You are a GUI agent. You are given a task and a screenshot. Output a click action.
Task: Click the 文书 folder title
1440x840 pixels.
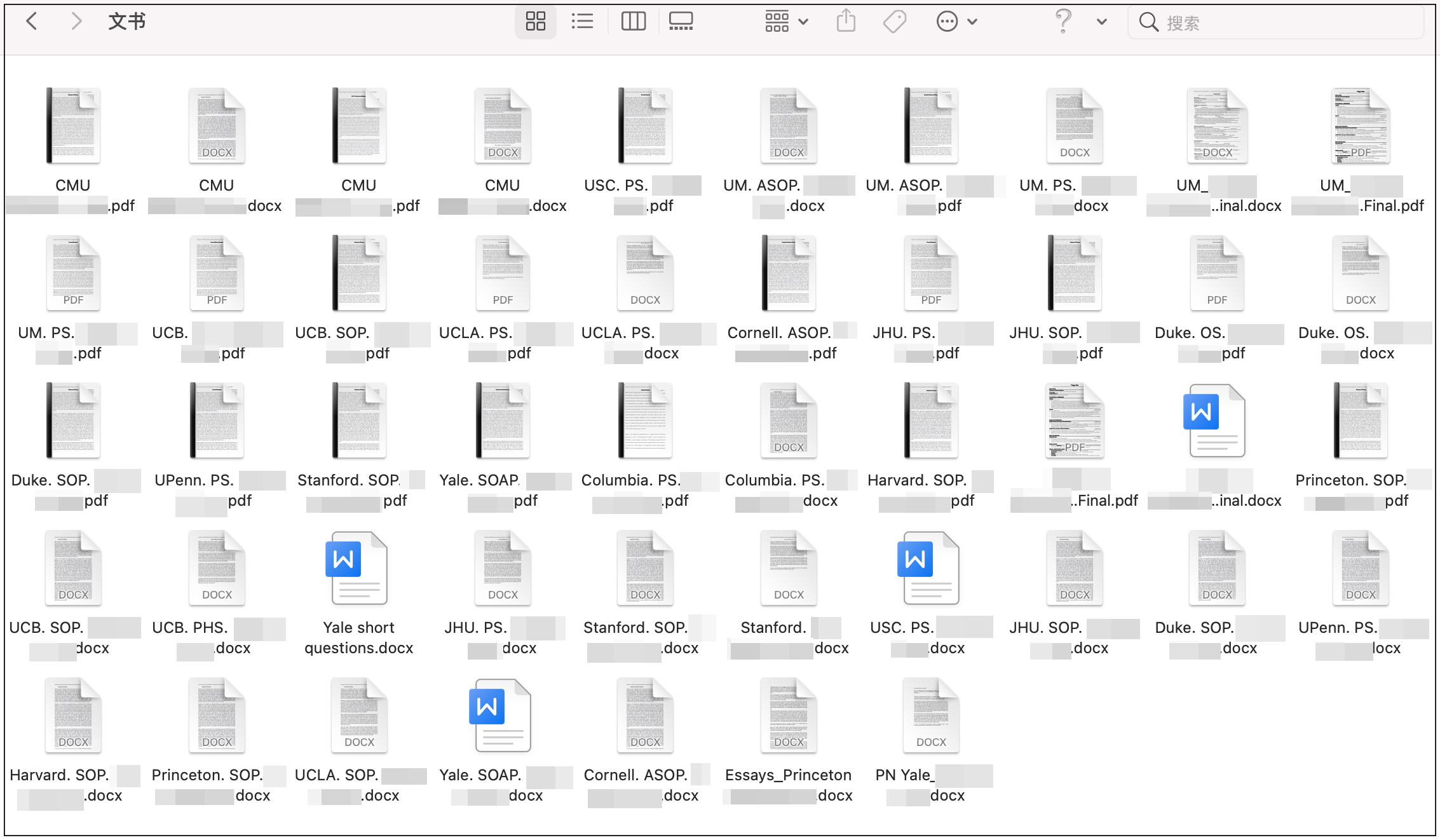(126, 22)
